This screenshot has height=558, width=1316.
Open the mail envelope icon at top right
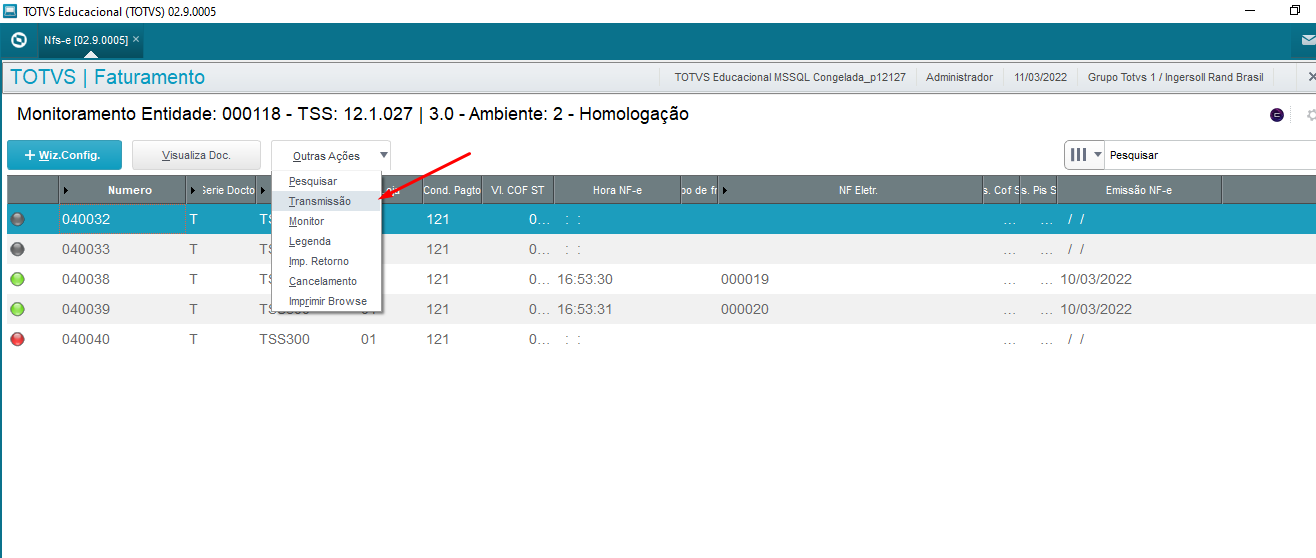pos(1308,41)
